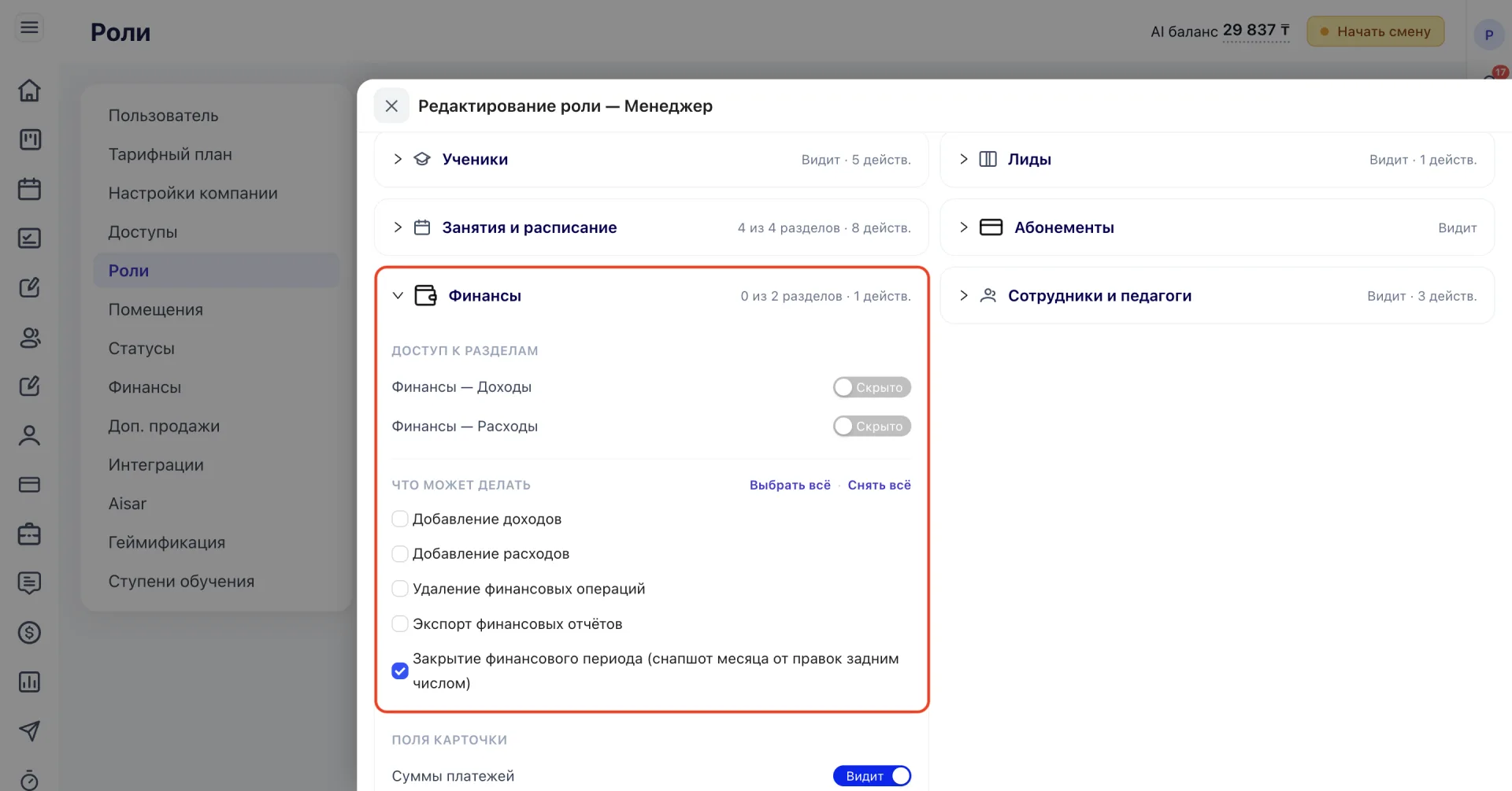
Task: Open Пользователь settings menu item
Action: click(217, 116)
